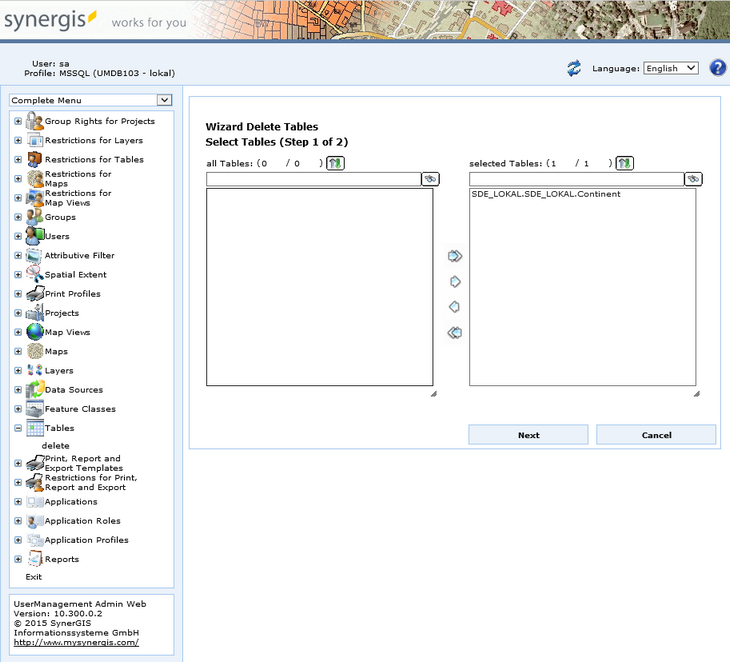Viewport: 730px width, 662px height.
Task: Select delete under Tables menu
Action: point(55,446)
